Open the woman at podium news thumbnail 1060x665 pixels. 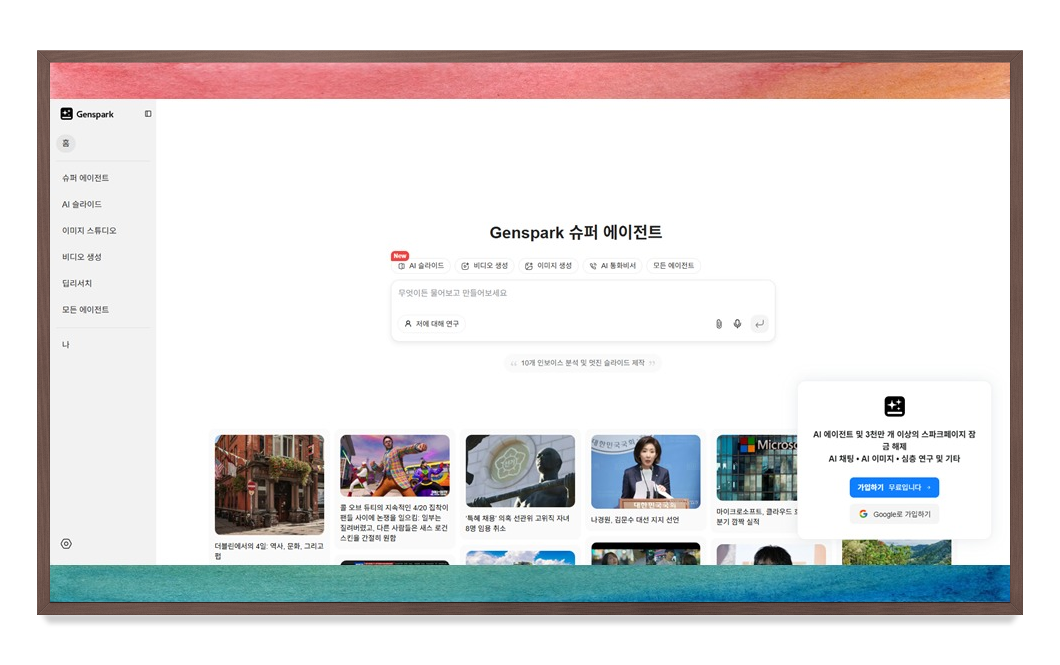tap(646, 472)
